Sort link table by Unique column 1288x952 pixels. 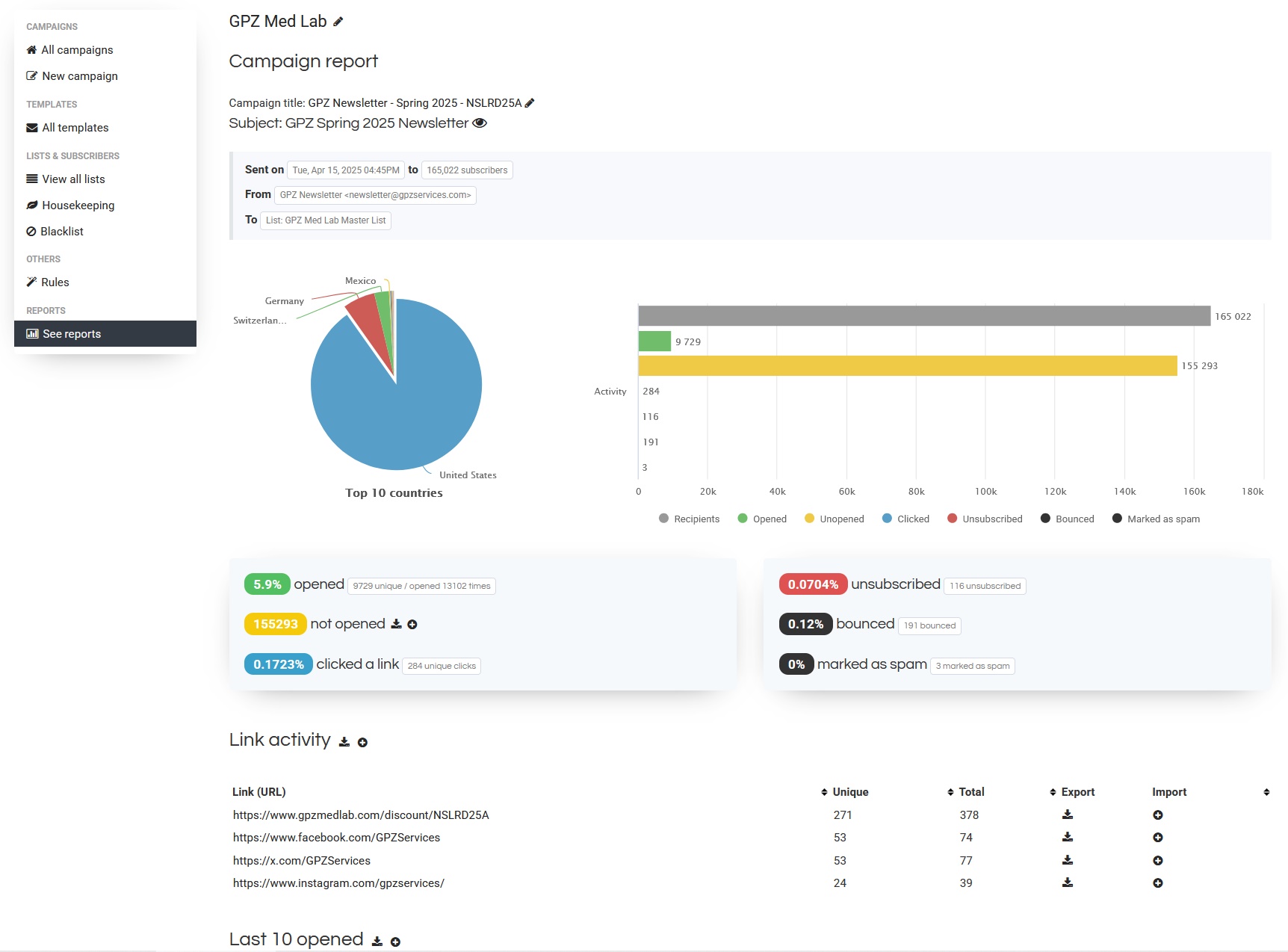point(844,792)
